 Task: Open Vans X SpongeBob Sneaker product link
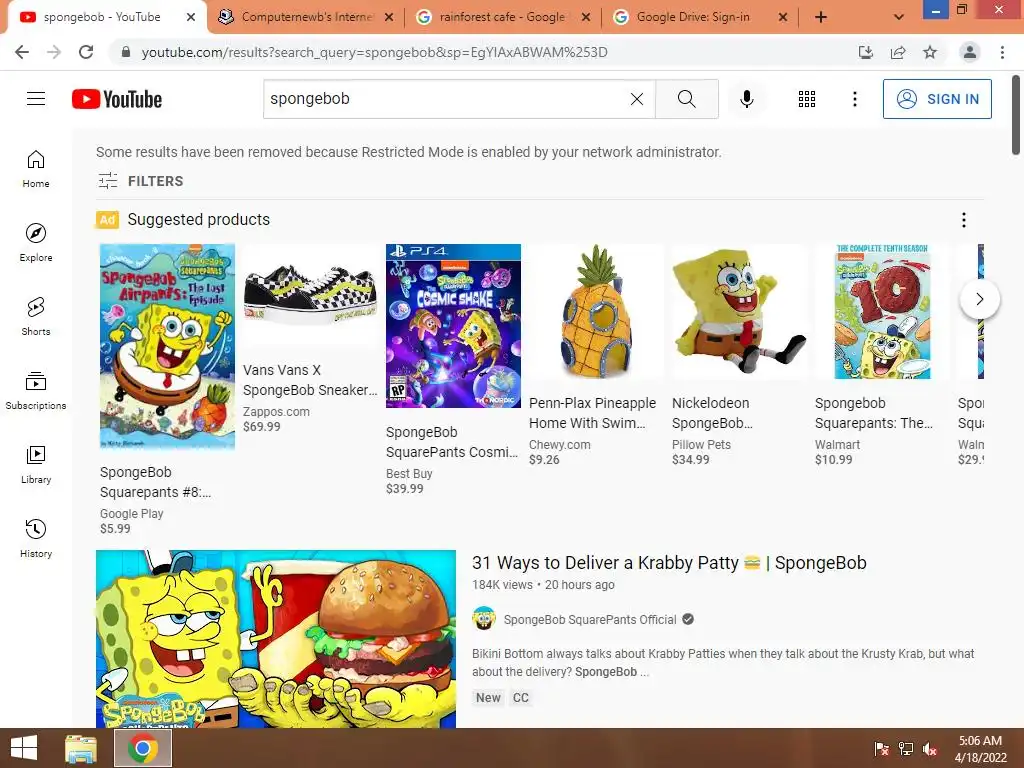[310, 380]
